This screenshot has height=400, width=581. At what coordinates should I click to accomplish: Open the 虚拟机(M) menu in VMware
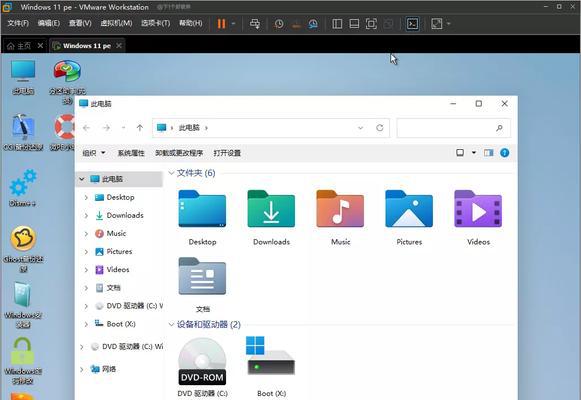(x=116, y=23)
